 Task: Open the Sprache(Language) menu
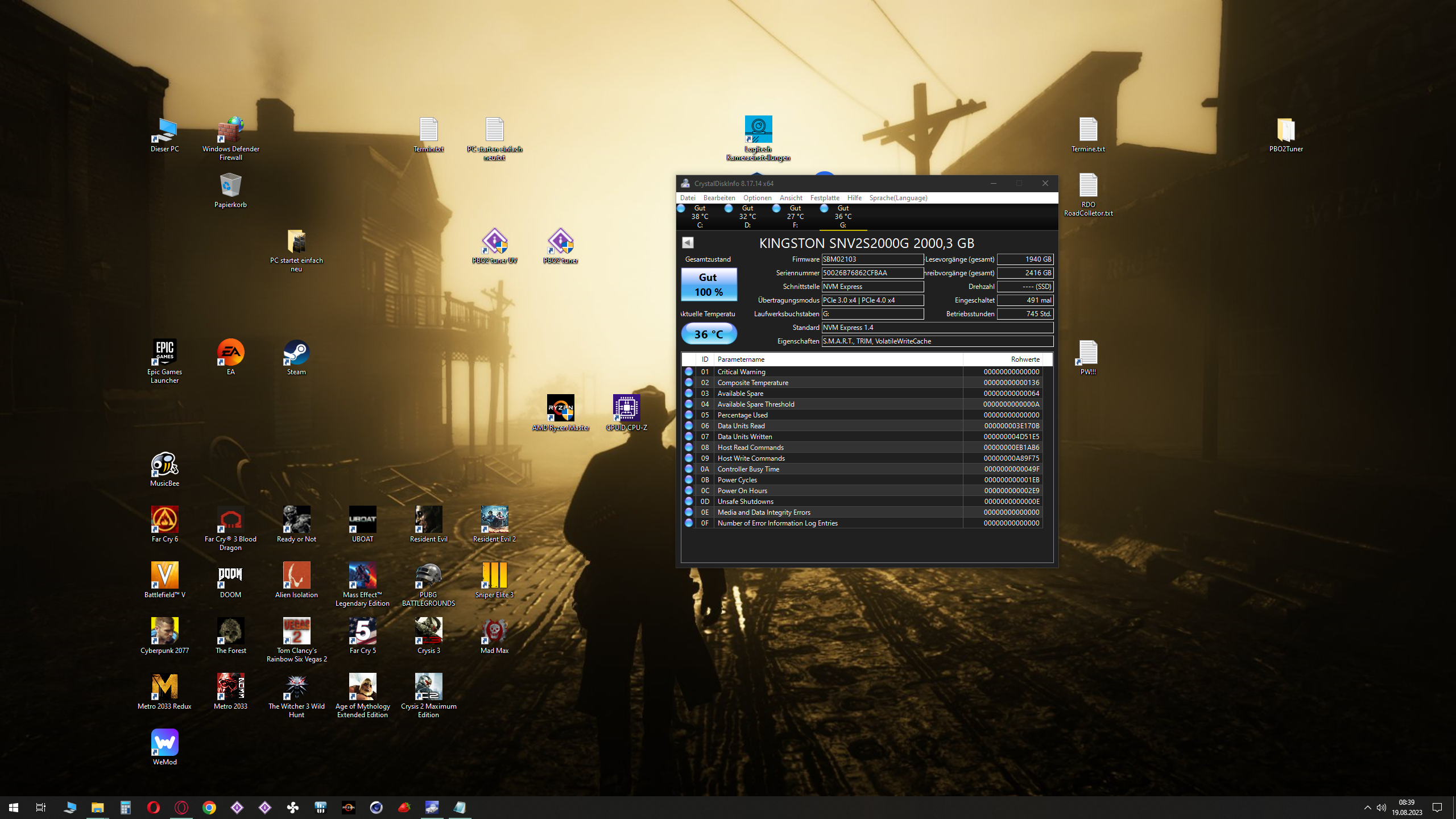tap(898, 198)
